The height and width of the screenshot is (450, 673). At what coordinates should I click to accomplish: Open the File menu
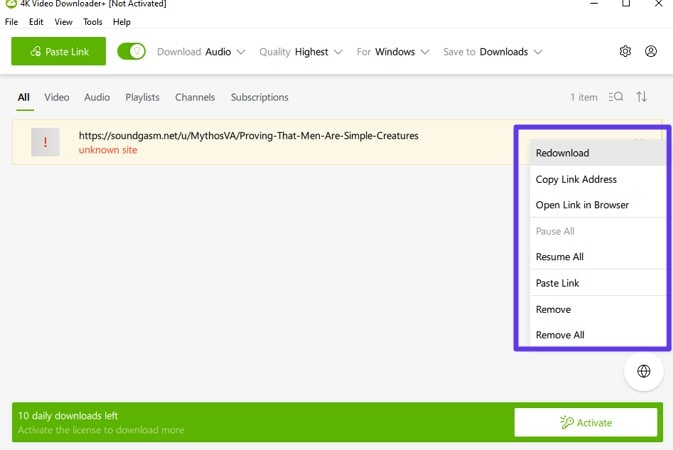(x=12, y=22)
